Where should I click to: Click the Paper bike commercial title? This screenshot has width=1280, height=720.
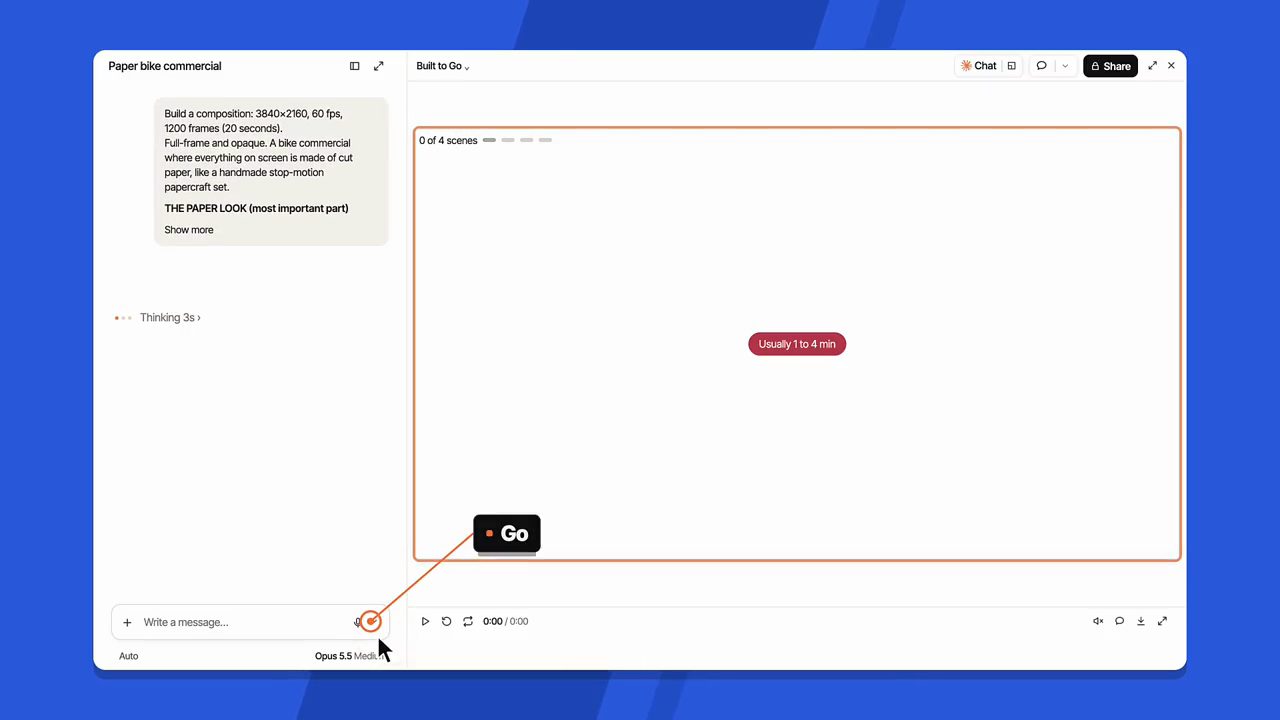point(165,66)
